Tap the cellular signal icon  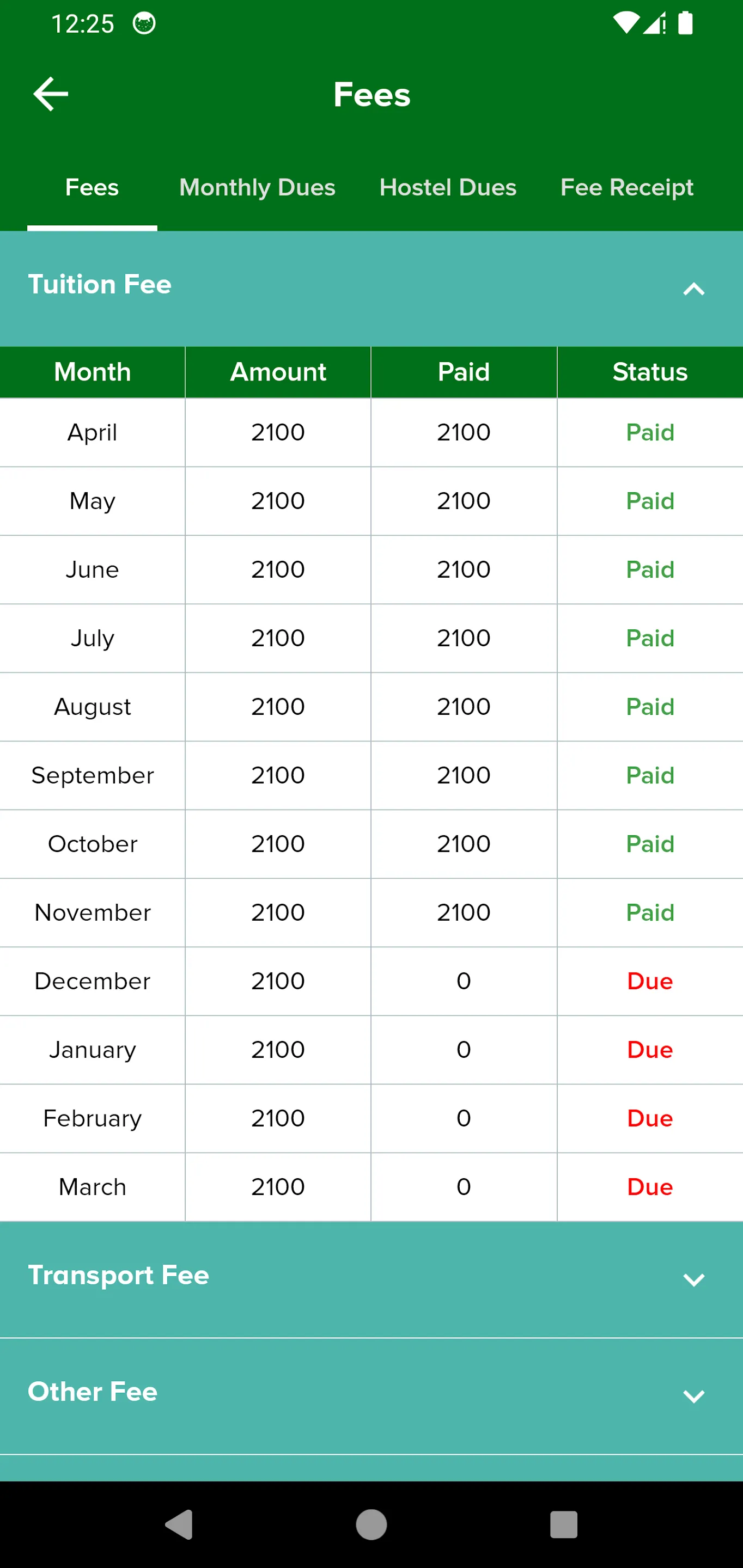coord(655,24)
